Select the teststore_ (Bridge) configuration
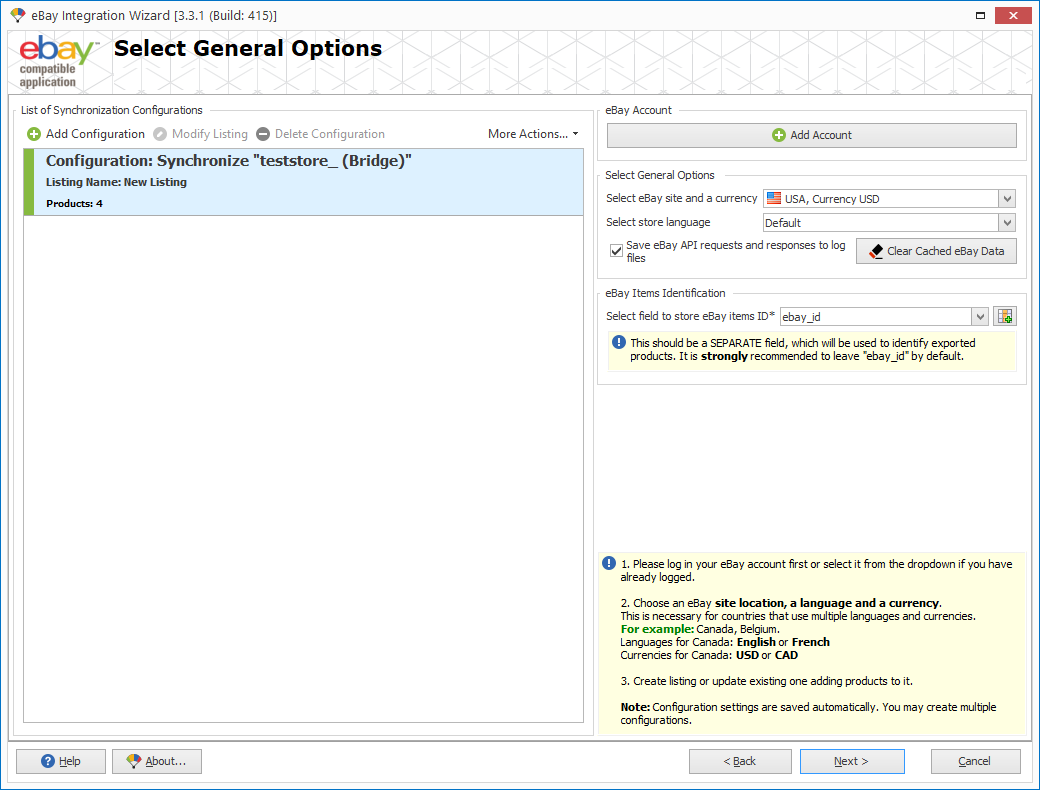Viewport: 1040px width, 790px height. 304,182
